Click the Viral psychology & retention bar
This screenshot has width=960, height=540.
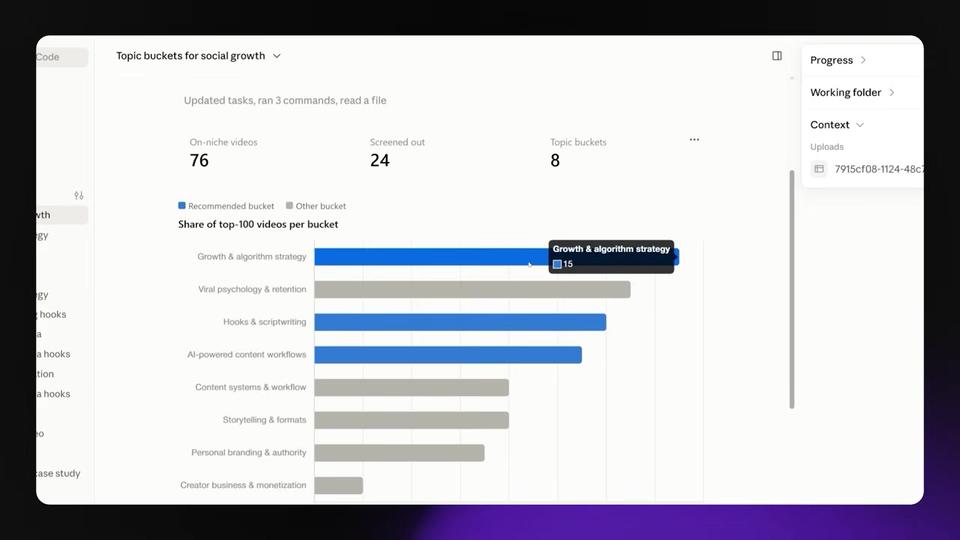click(472, 290)
